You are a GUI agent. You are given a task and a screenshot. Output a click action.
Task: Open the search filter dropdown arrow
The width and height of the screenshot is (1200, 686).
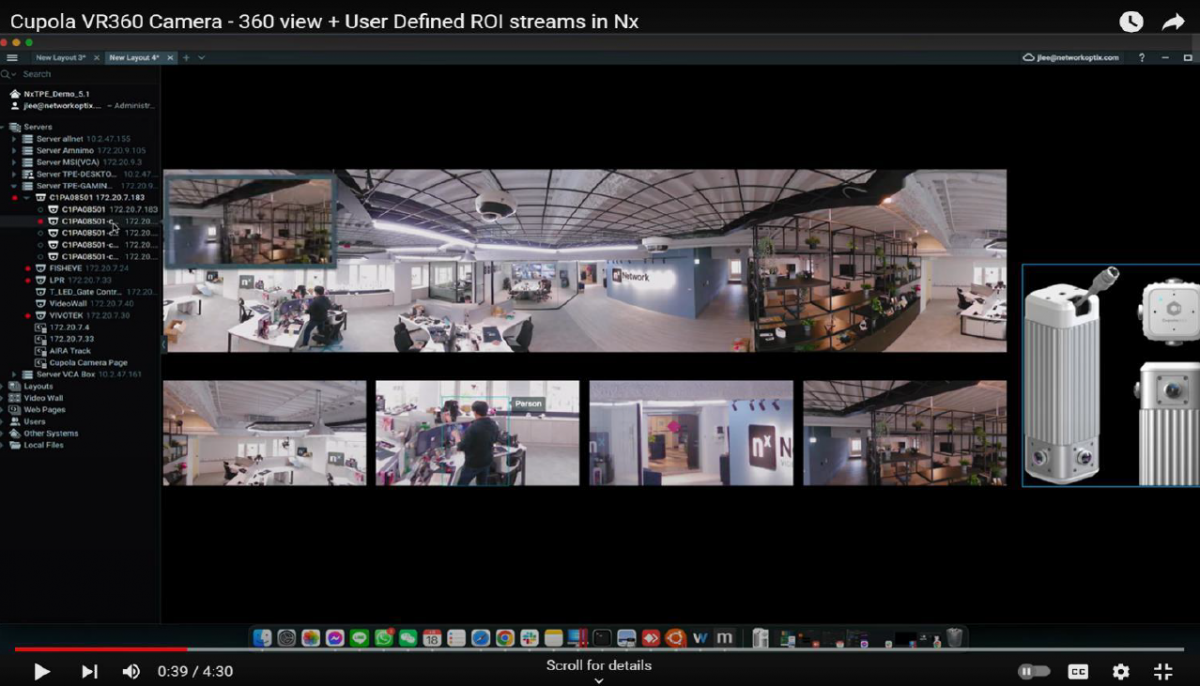[x=15, y=74]
